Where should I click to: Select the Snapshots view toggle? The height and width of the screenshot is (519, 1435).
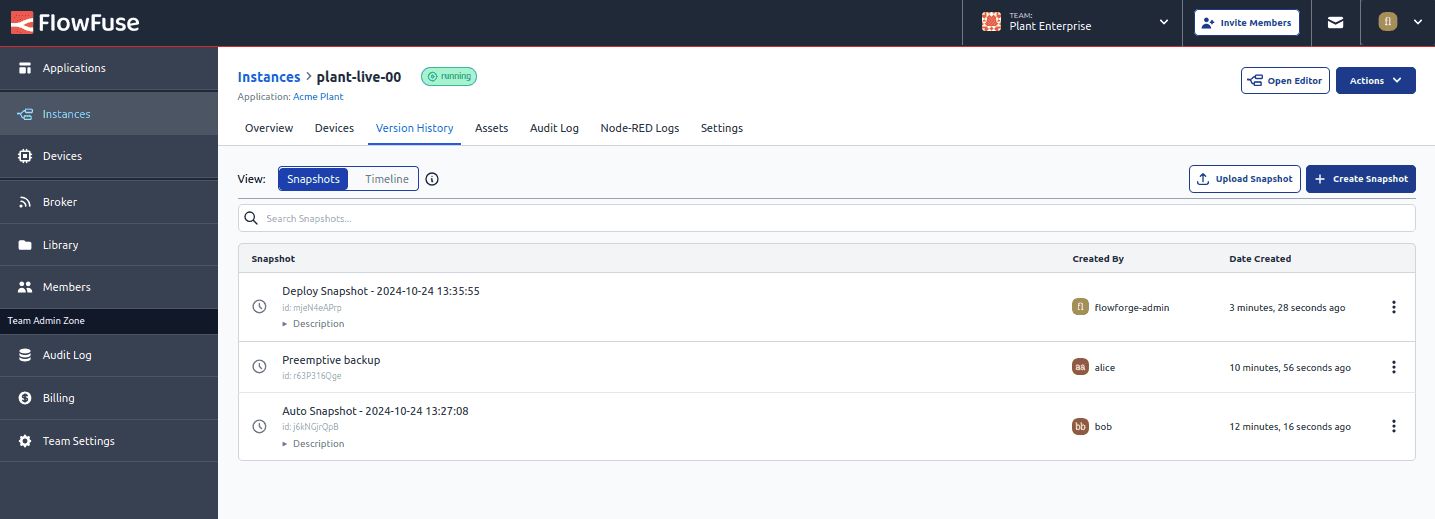tap(313, 179)
